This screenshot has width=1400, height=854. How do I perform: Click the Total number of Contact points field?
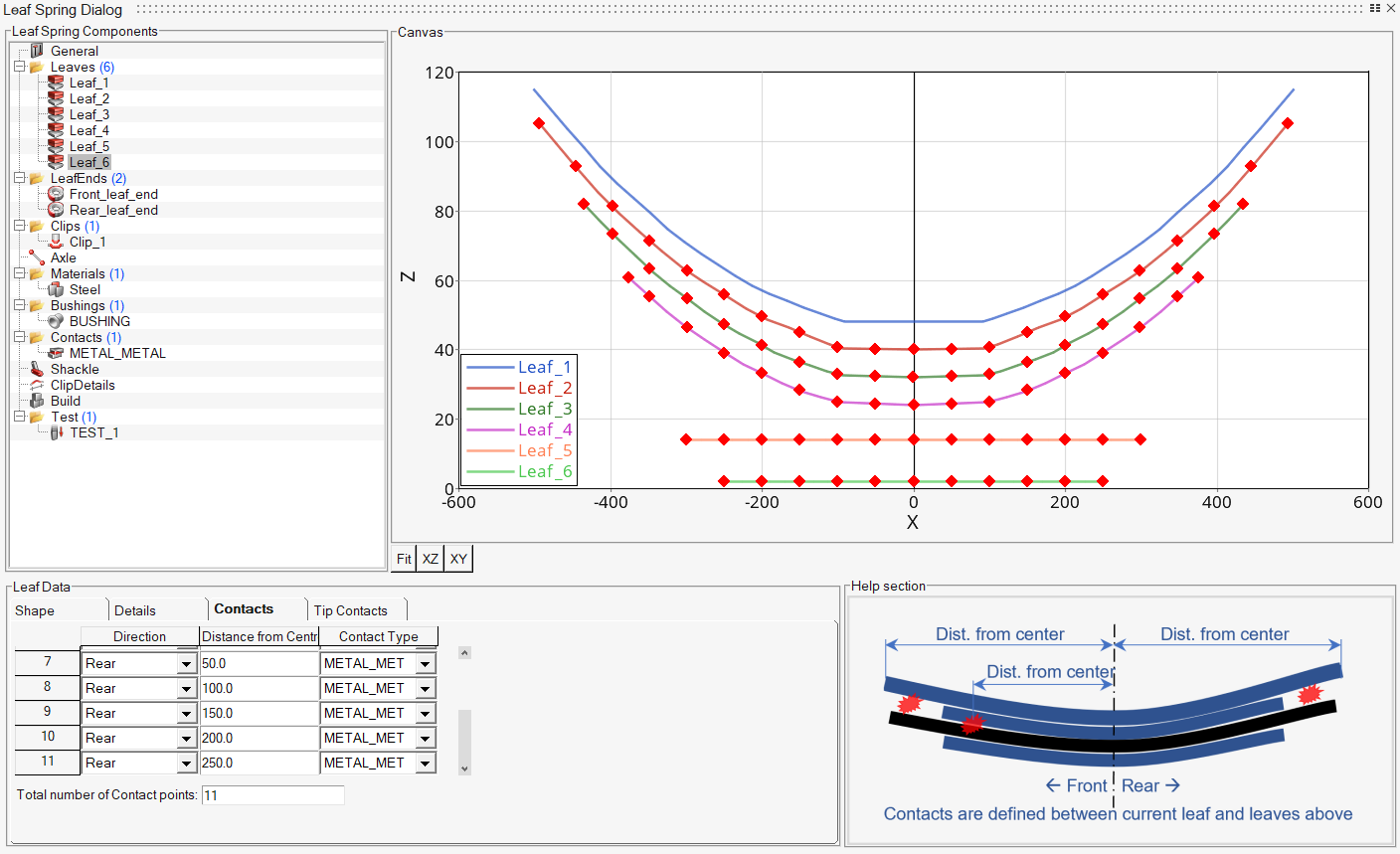point(271,795)
